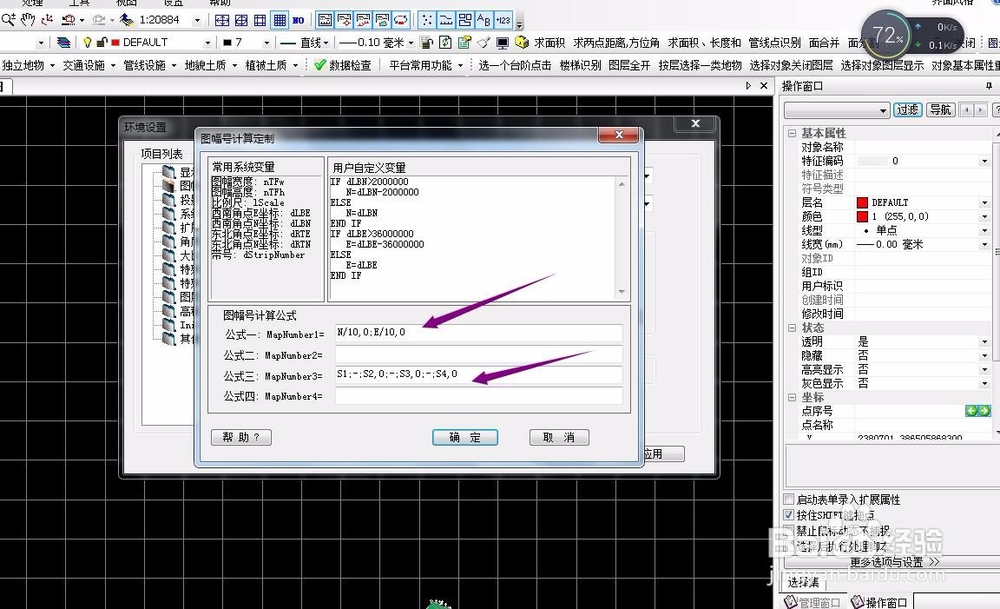Viewport: 1000px width, 609px height.
Task: Open the 隐藏 否 dropdown
Action: 985,356
